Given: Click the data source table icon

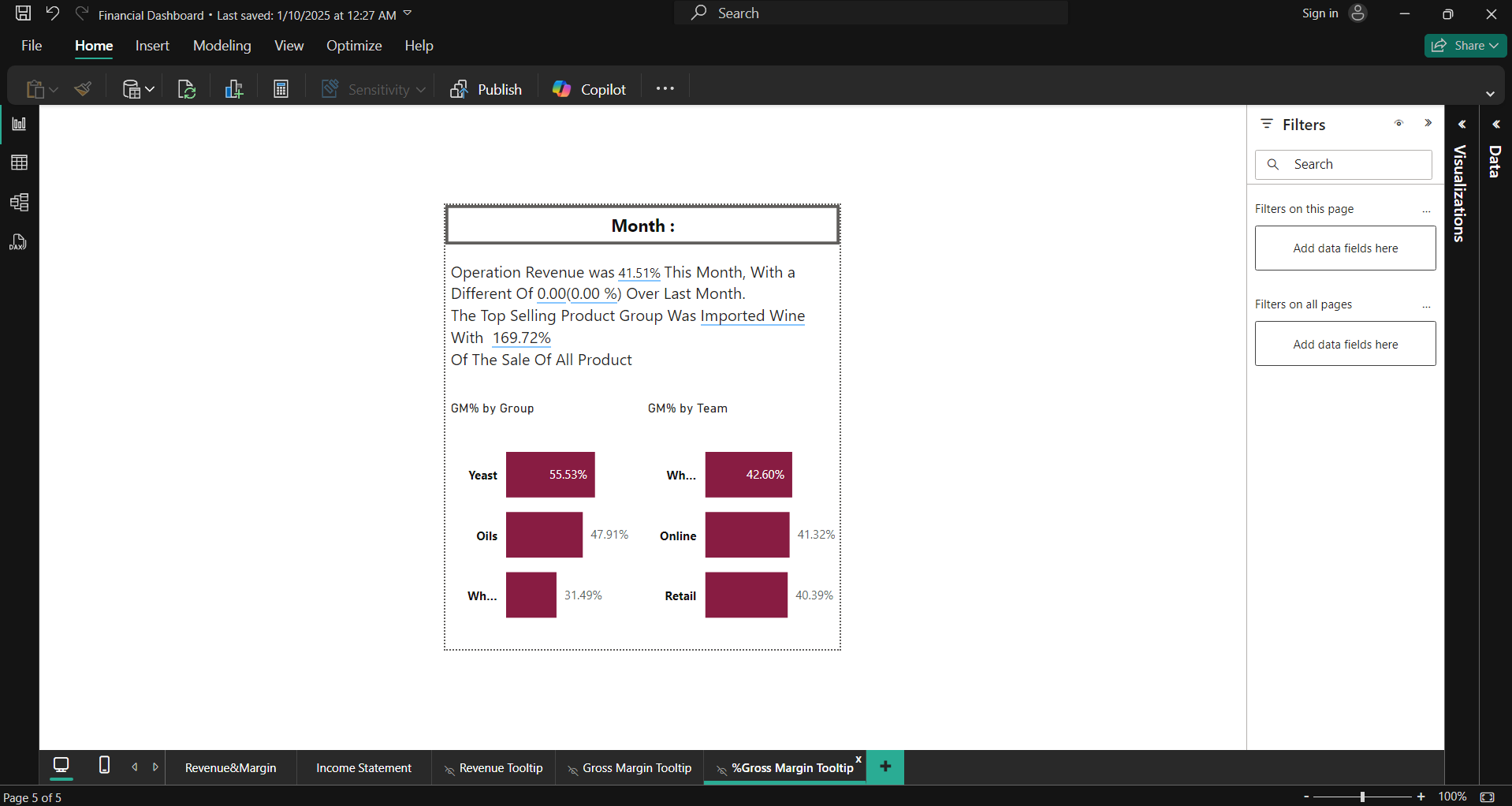Looking at the screenshot, I should (132, 89).
